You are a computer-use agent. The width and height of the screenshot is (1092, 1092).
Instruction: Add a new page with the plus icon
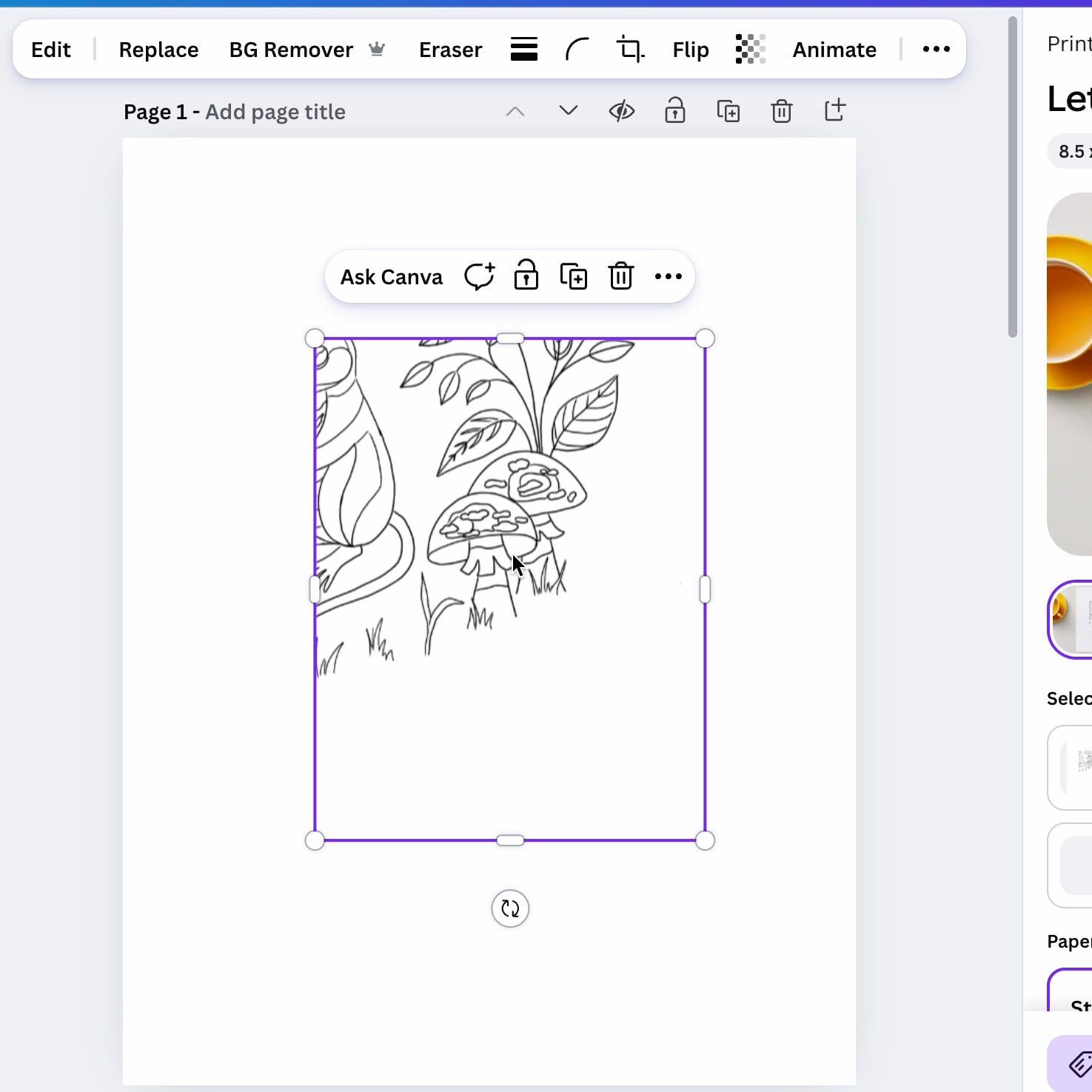[x=835, y=111]
